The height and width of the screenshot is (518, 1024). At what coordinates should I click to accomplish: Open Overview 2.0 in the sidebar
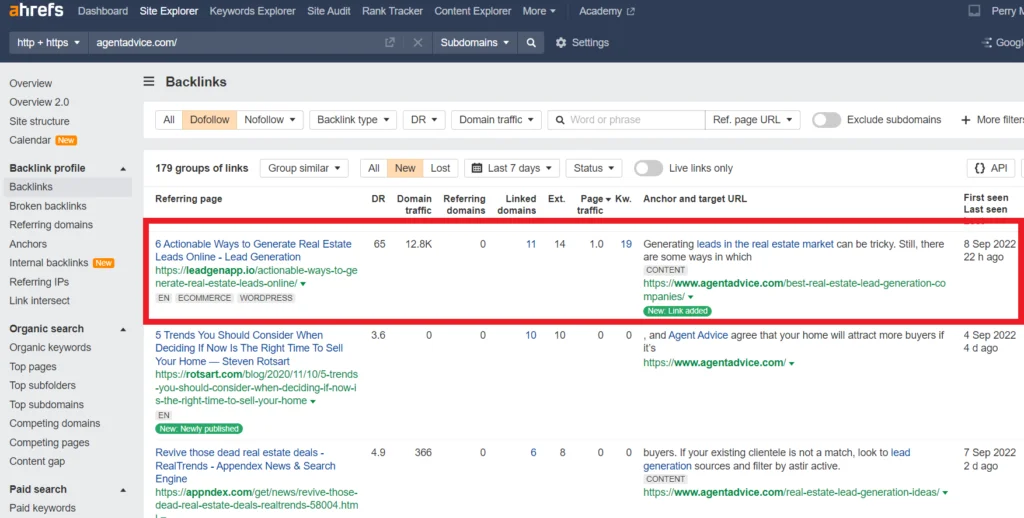pyautogui.click(x=39, y=102)
